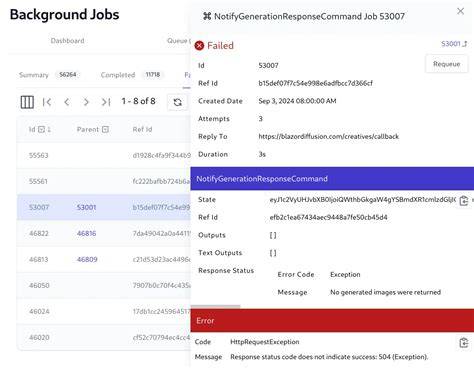Click the message No generated images were returned

[385, 292]
